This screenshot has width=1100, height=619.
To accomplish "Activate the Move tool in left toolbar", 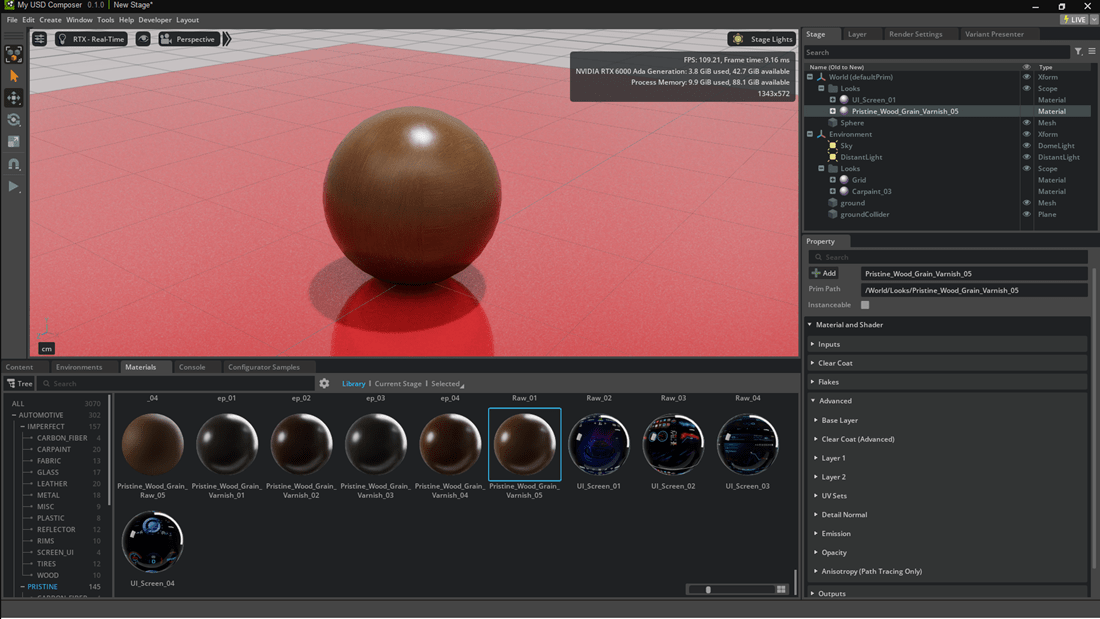I will 14,98.
